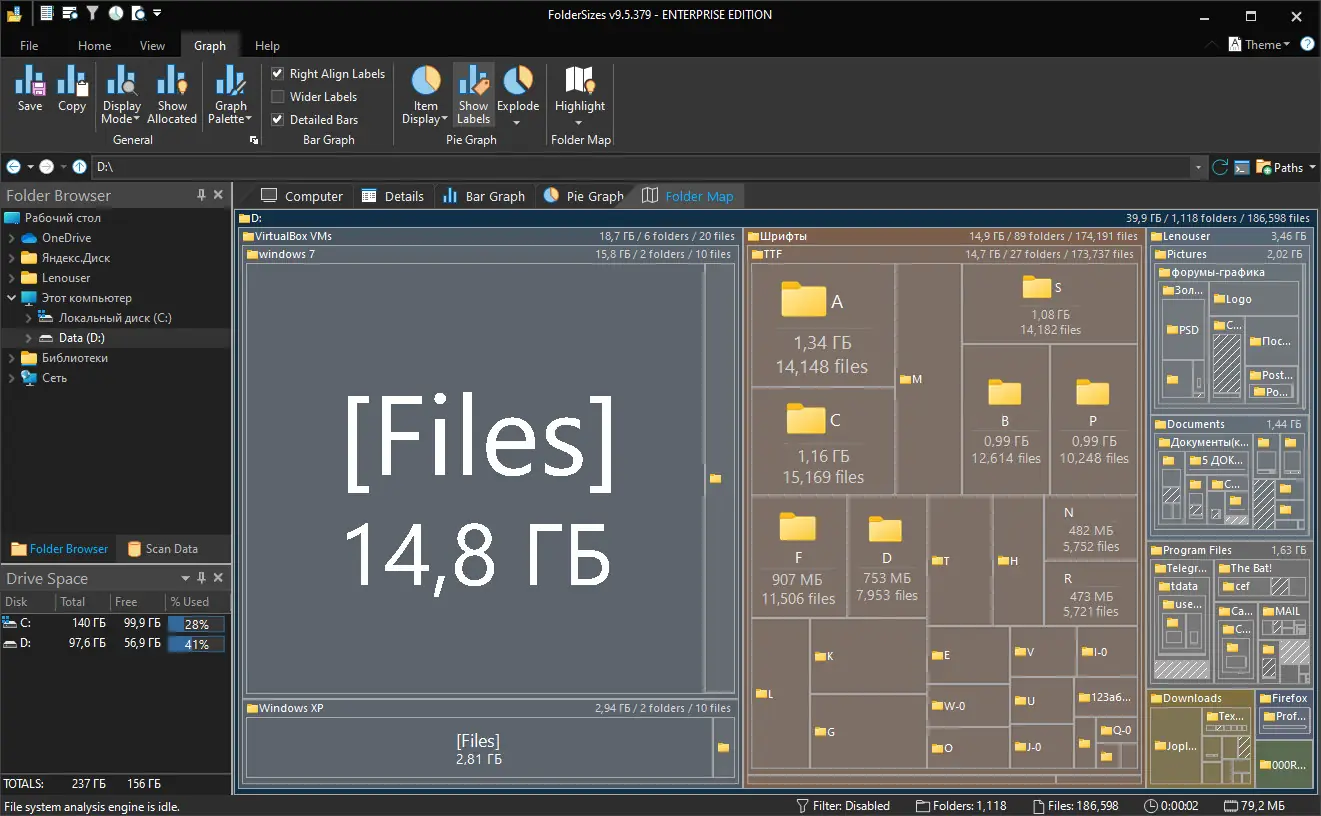
Task: Click the FolderSizes application icon
Action: [x=14, y=14]
